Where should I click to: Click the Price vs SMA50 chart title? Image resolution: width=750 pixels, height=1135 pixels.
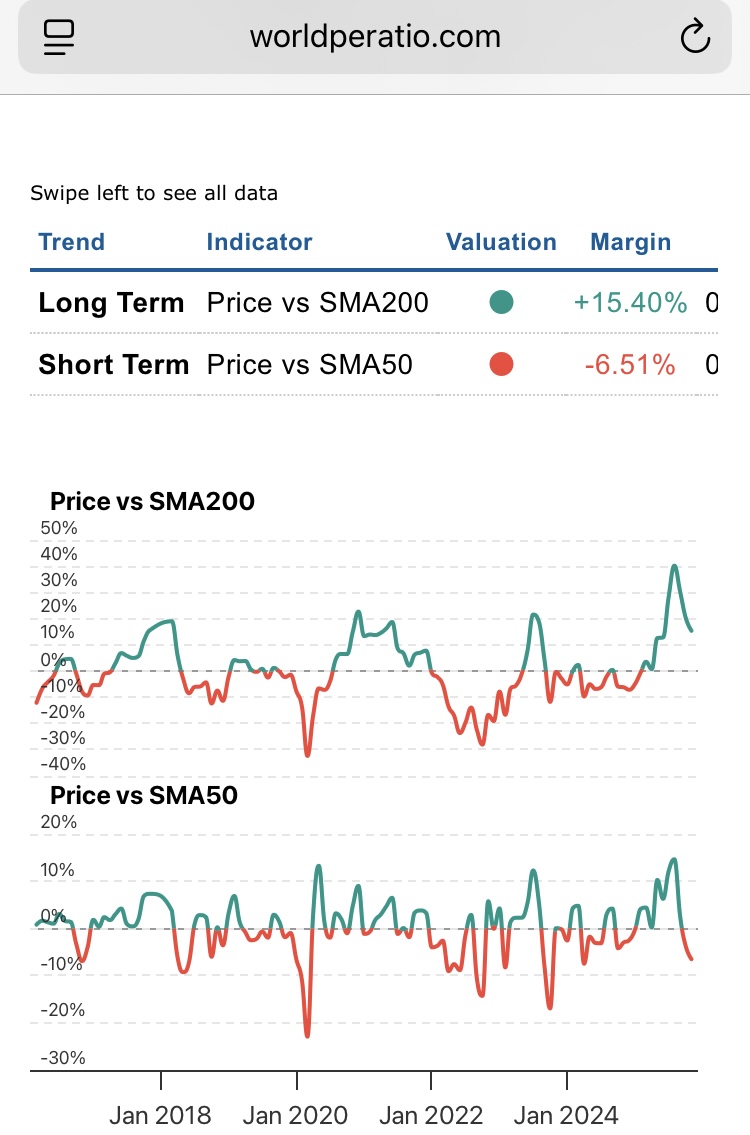pyautogui.click(x=144, y=795)
